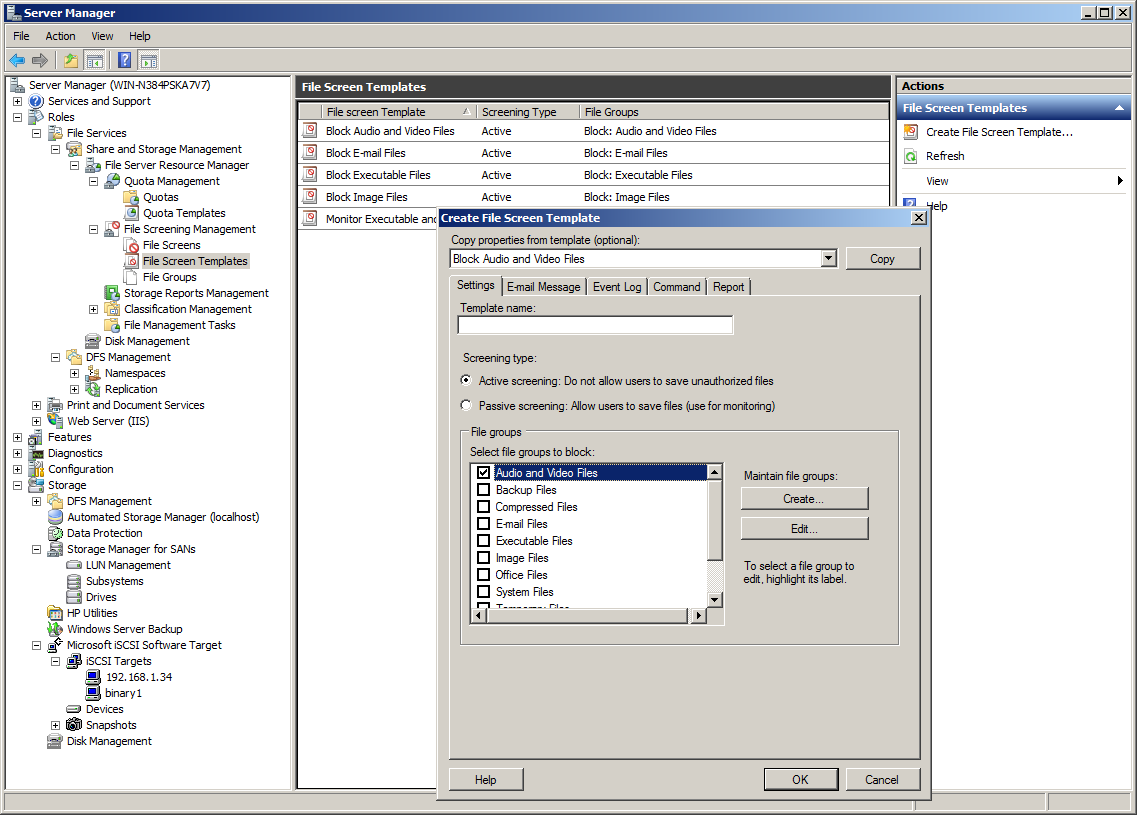This screenshot has width=1137, height=815.
Task: Check the Backup Files checkbox
Action: 484,489
